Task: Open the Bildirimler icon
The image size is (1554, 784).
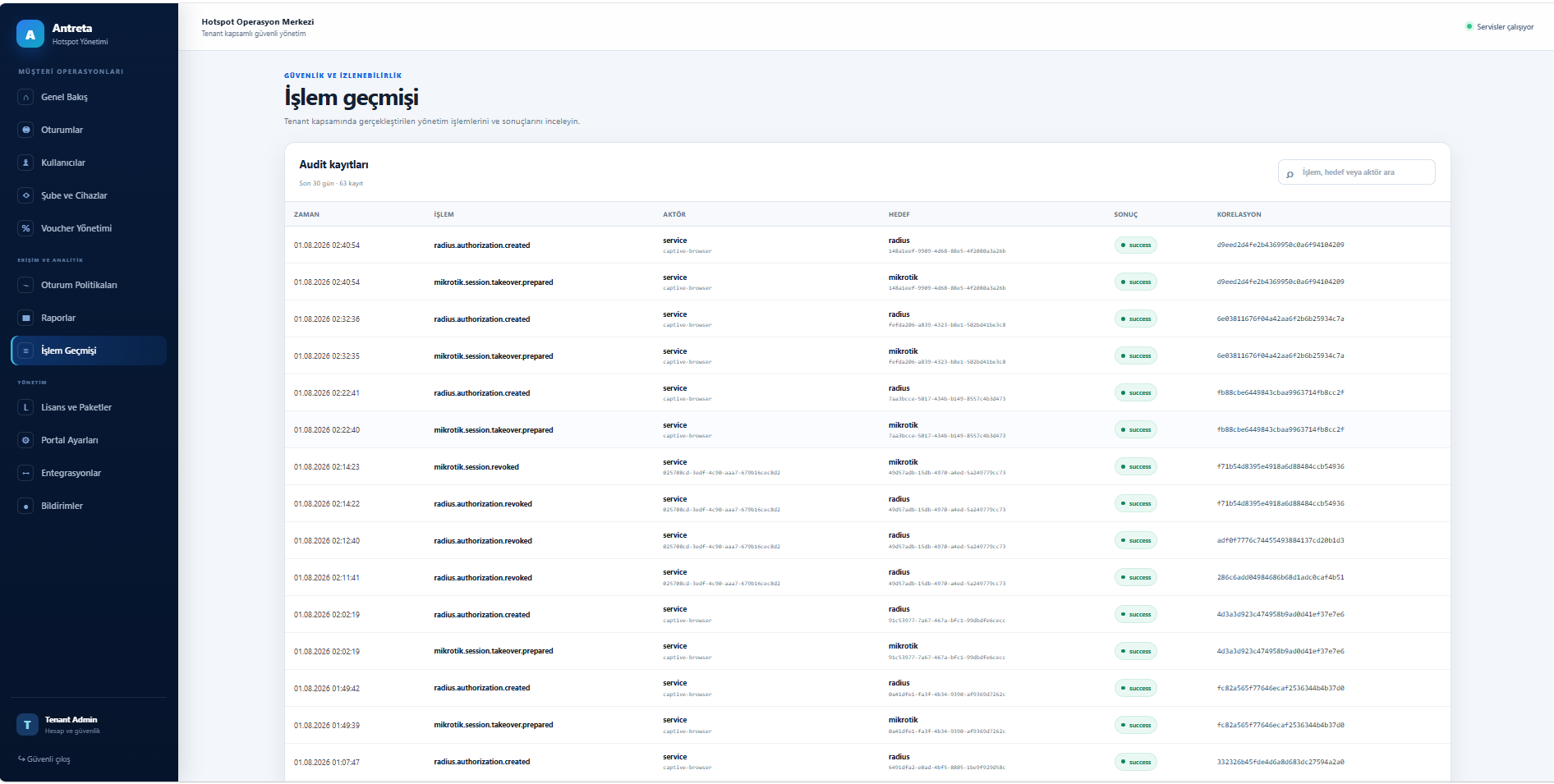Action: (26, 506)
